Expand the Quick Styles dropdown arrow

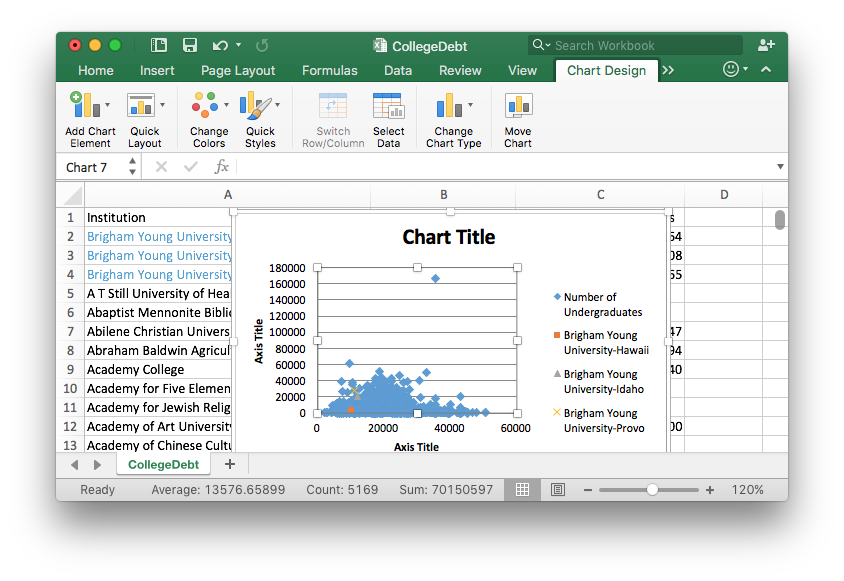click(x=277, y=104)
